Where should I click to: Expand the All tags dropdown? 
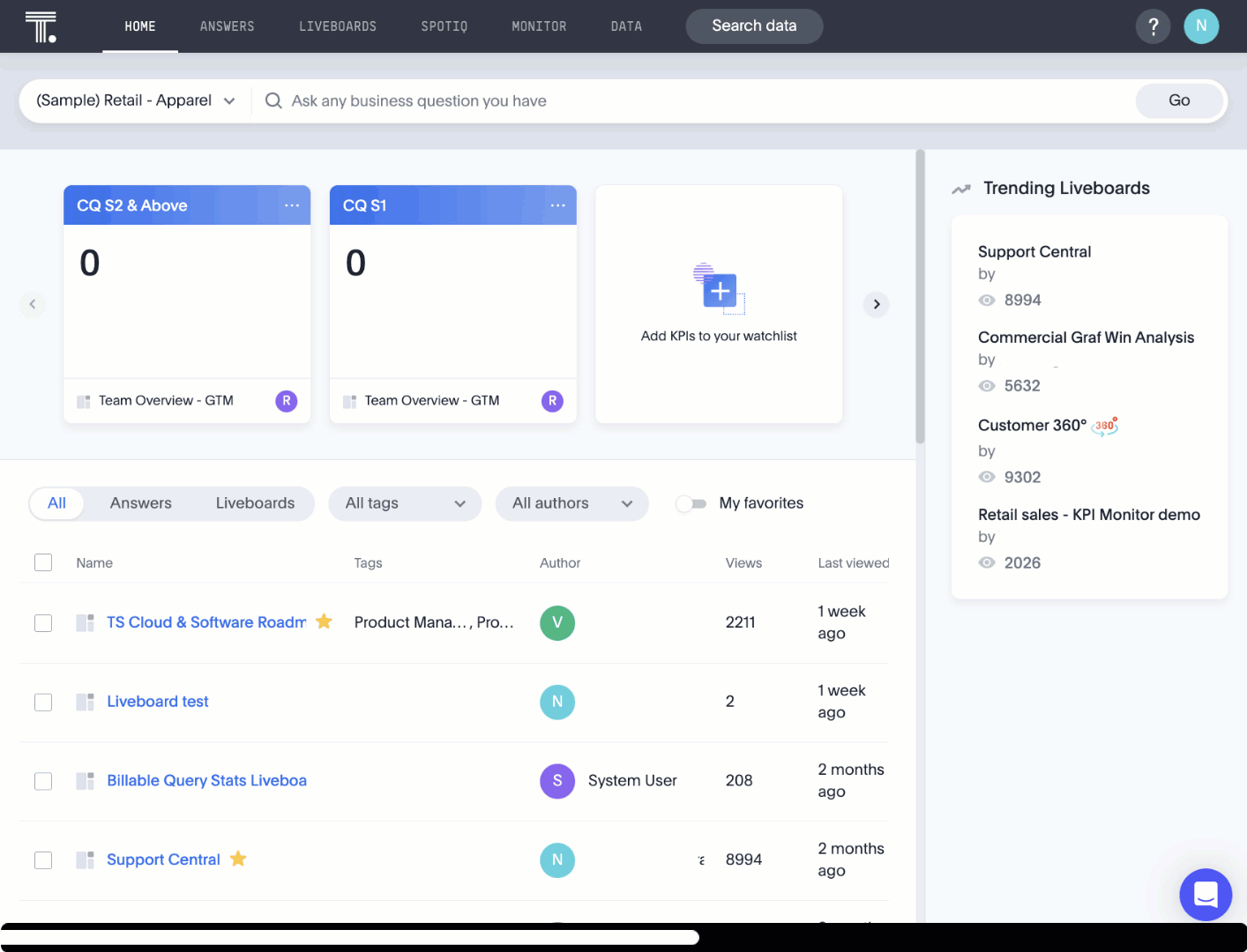(405, 503)
